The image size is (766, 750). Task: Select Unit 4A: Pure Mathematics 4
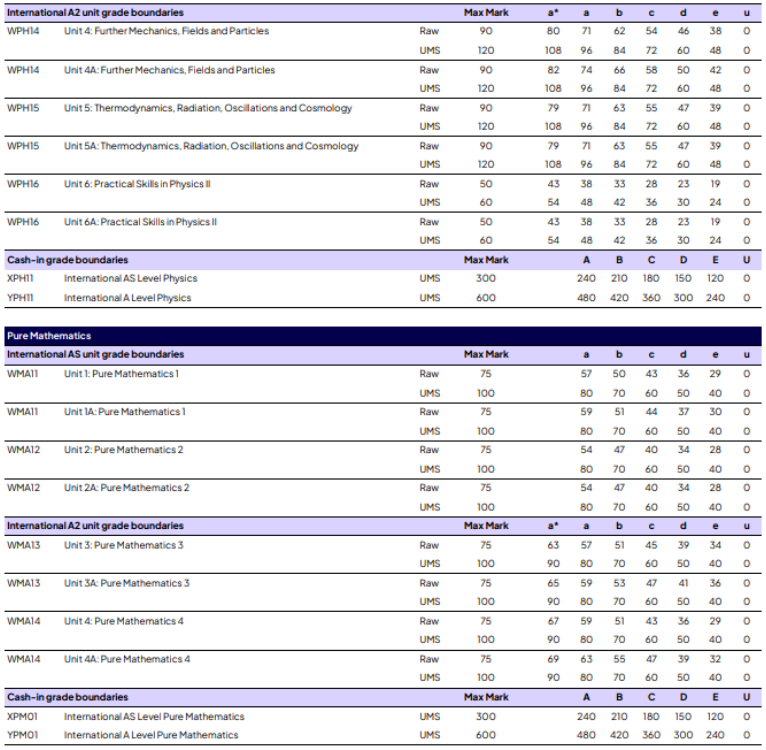126,659
